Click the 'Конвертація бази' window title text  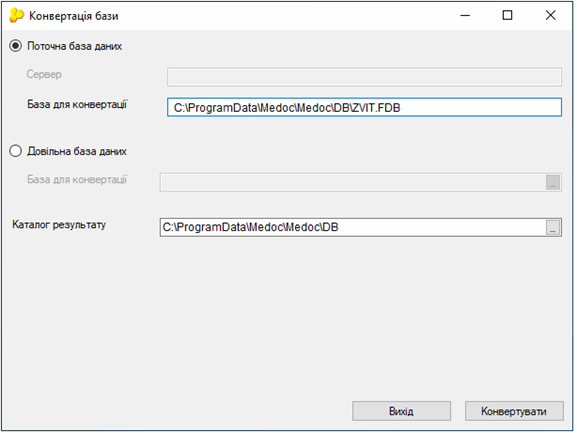click(74, 16)
